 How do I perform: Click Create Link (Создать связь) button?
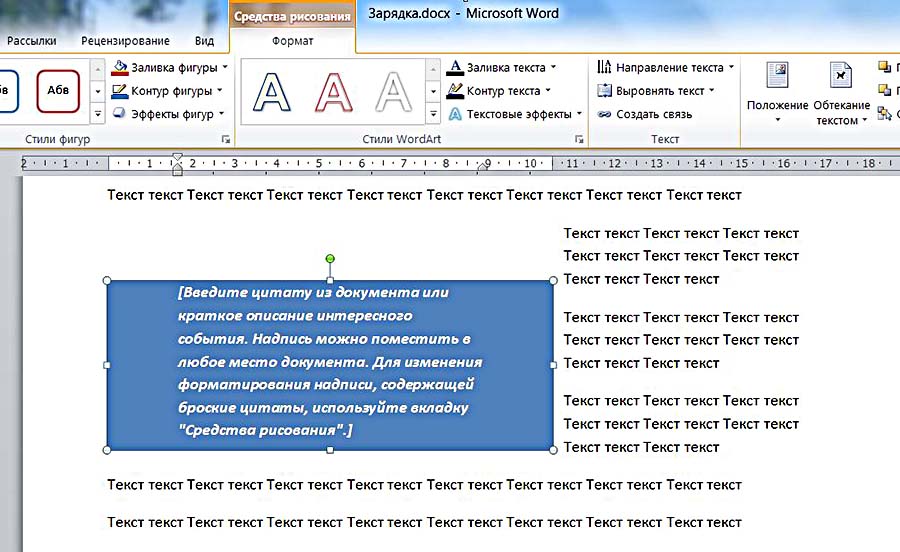(645, 114)
